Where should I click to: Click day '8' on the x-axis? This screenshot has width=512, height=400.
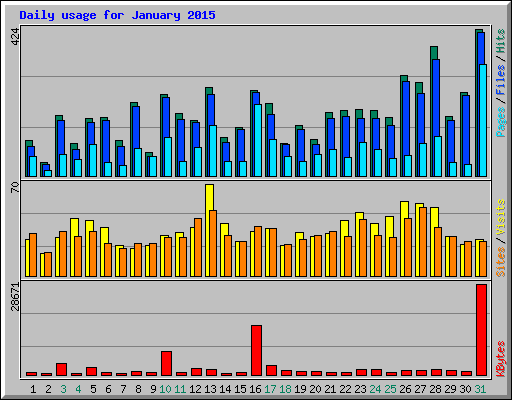pos(138,389)
